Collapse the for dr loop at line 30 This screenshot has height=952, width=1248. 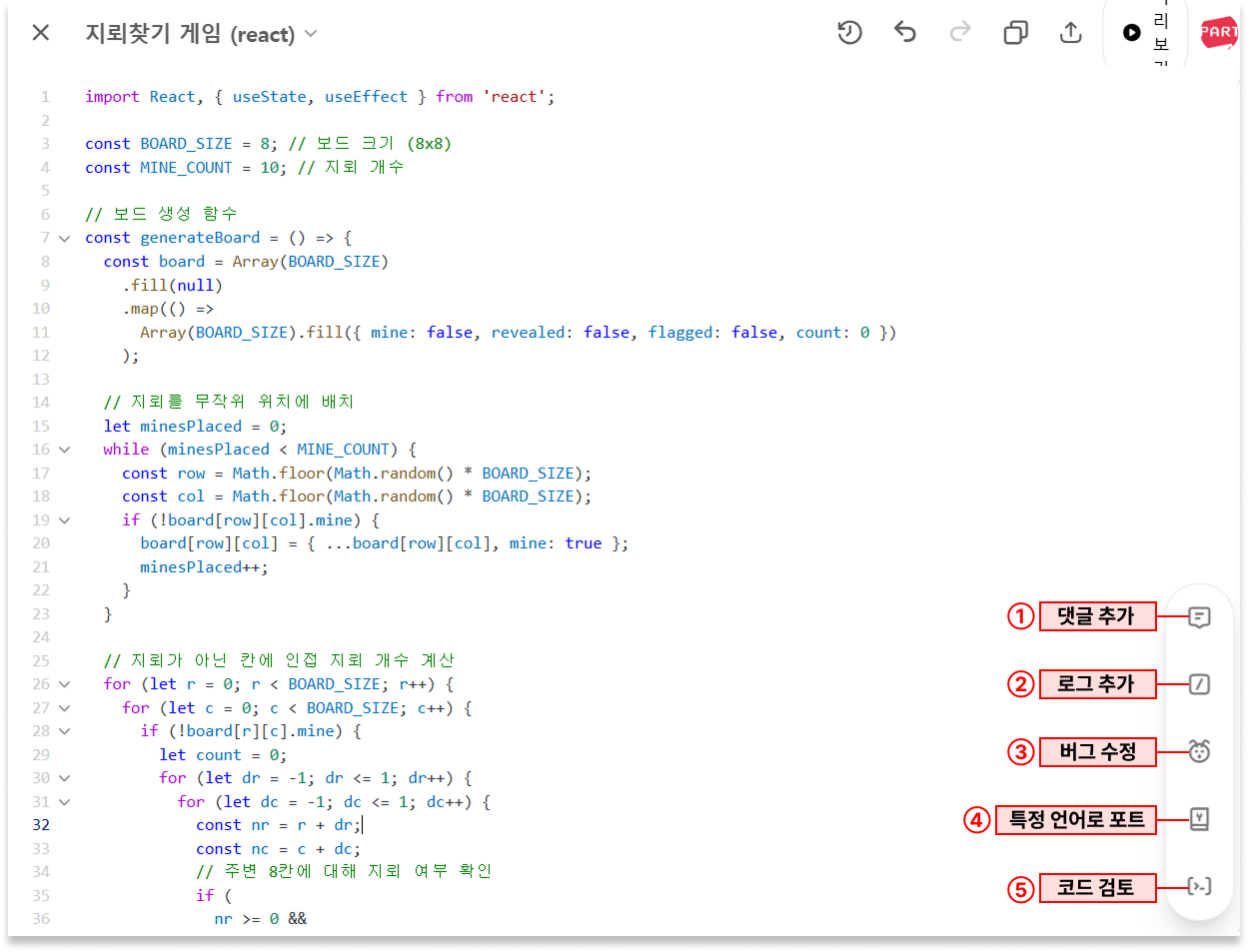64,778
